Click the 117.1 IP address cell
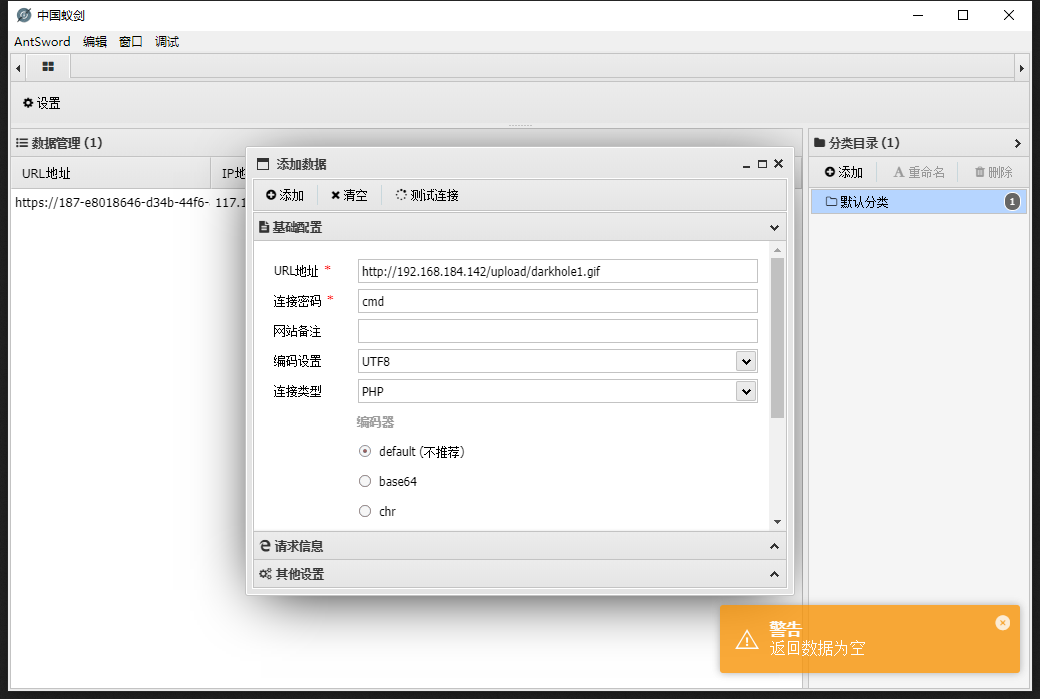 pos(230,202)
